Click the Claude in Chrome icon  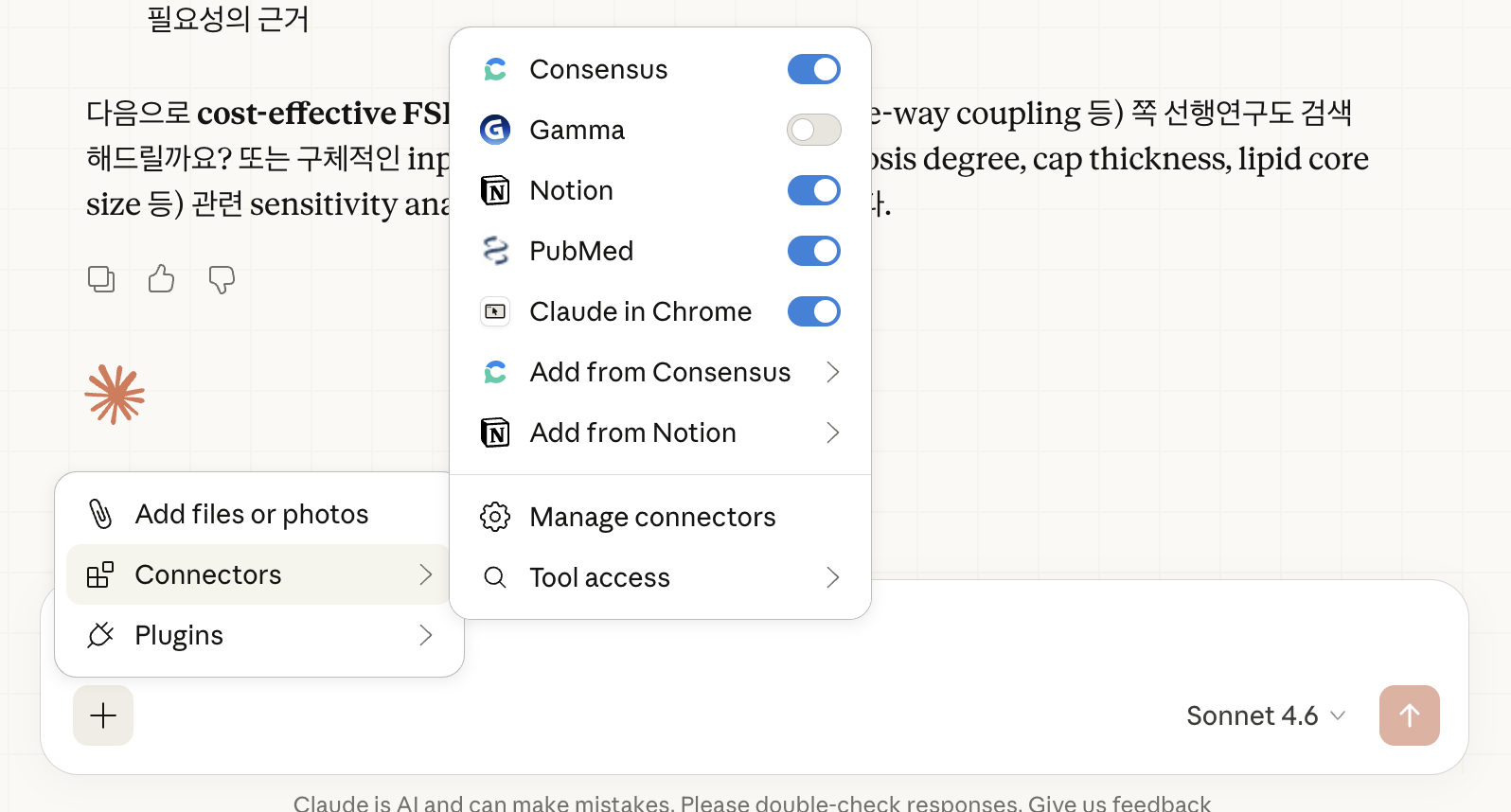(495, 311)
